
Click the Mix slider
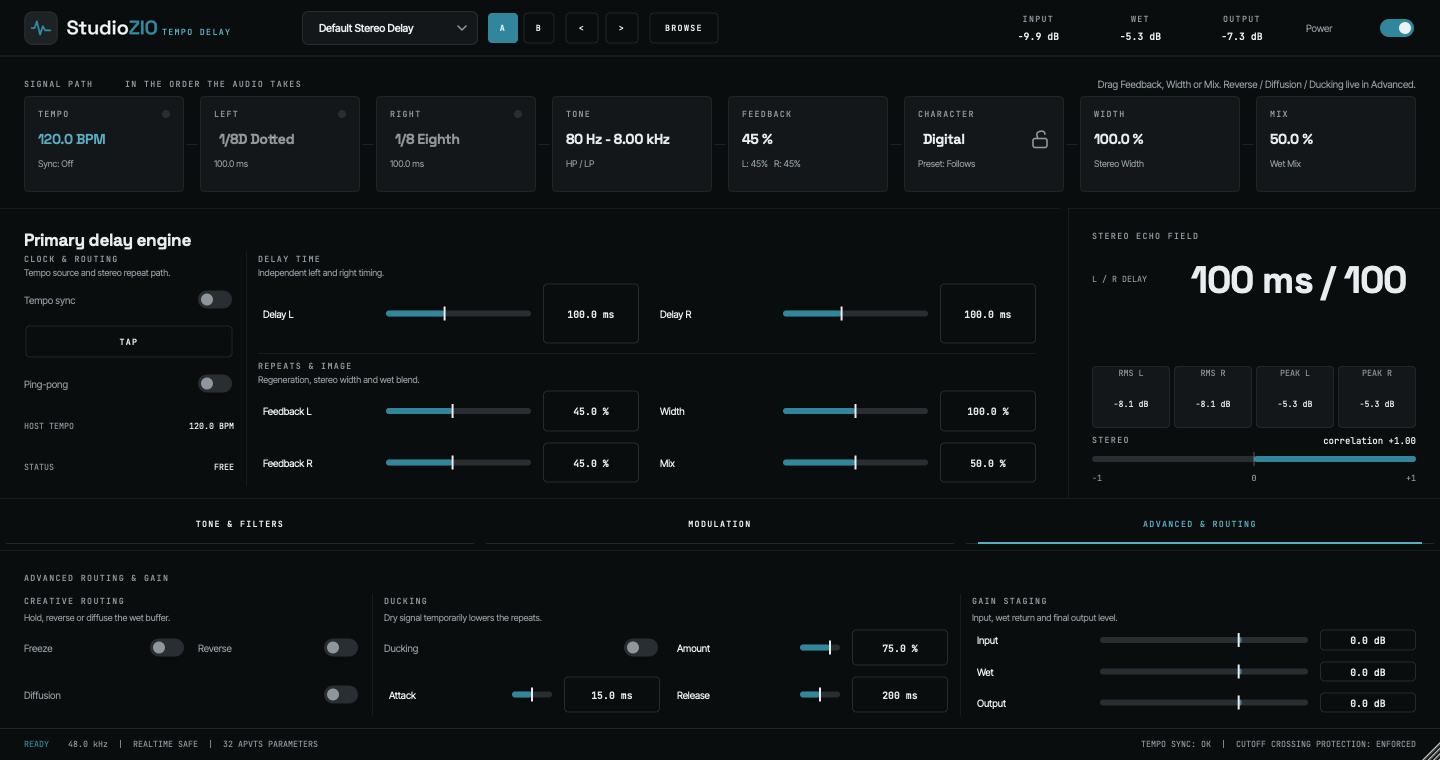pyautogui.click(x=855, y=463)
